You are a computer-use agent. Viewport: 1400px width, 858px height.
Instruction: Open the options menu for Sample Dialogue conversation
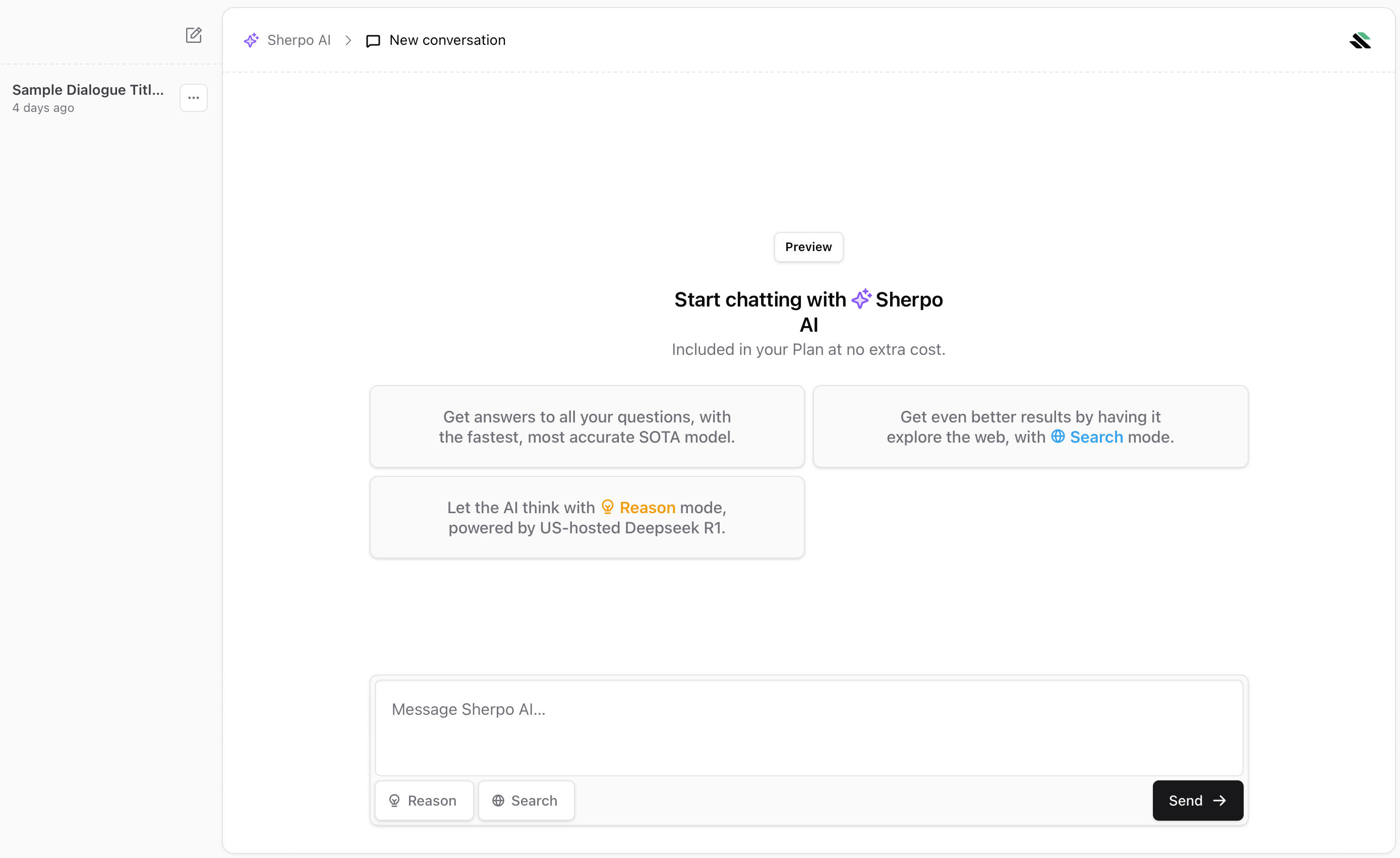193,97
